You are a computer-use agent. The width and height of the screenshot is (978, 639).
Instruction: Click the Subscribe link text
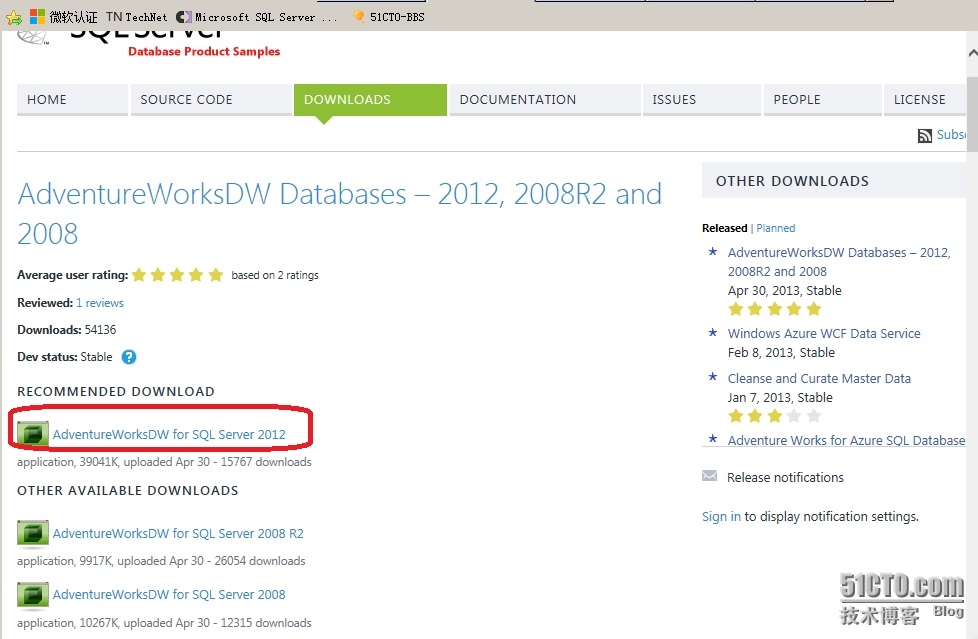pos(951,135)
